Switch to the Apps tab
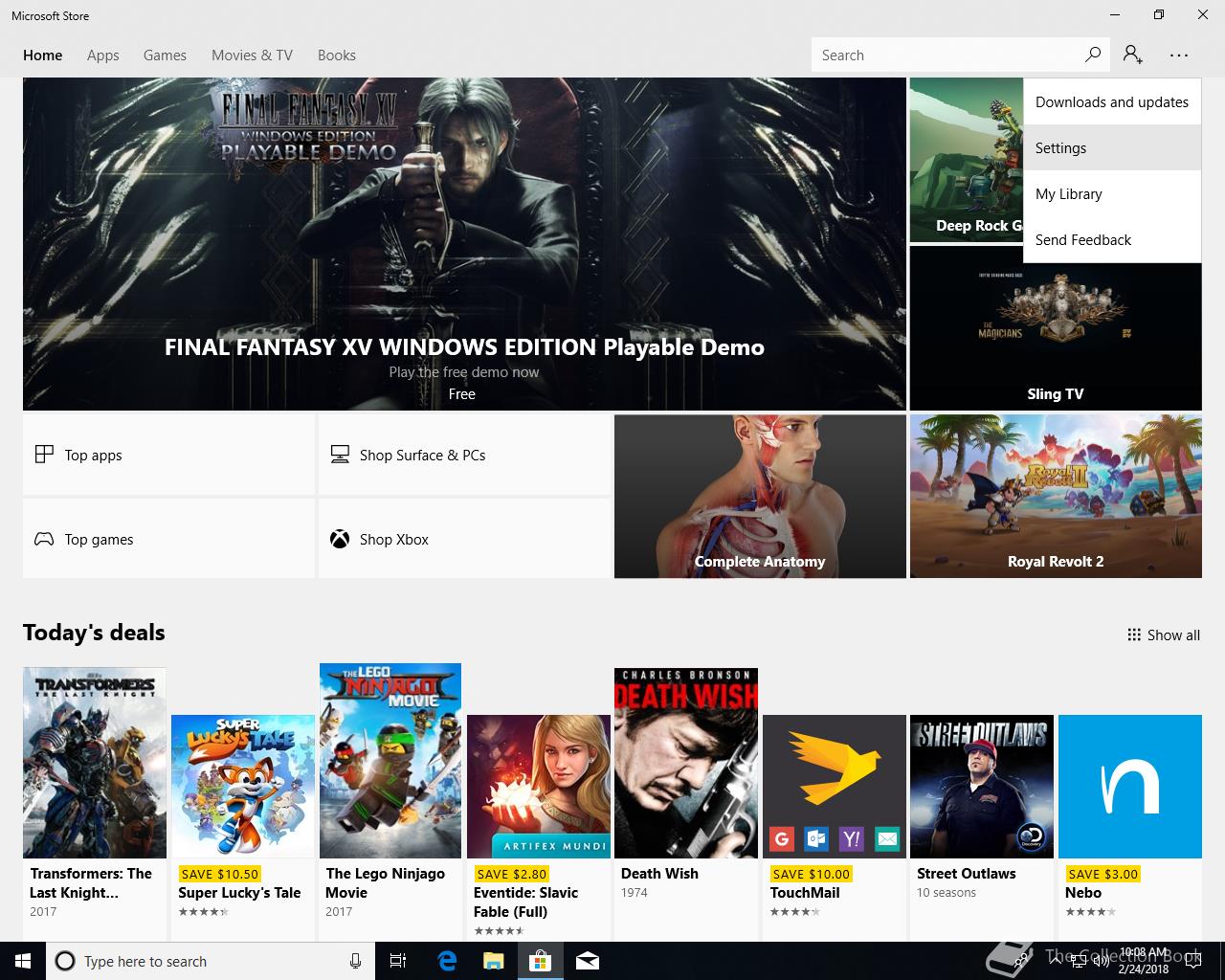Viewport: 1225px width, 980px height. tap(103, 56)
